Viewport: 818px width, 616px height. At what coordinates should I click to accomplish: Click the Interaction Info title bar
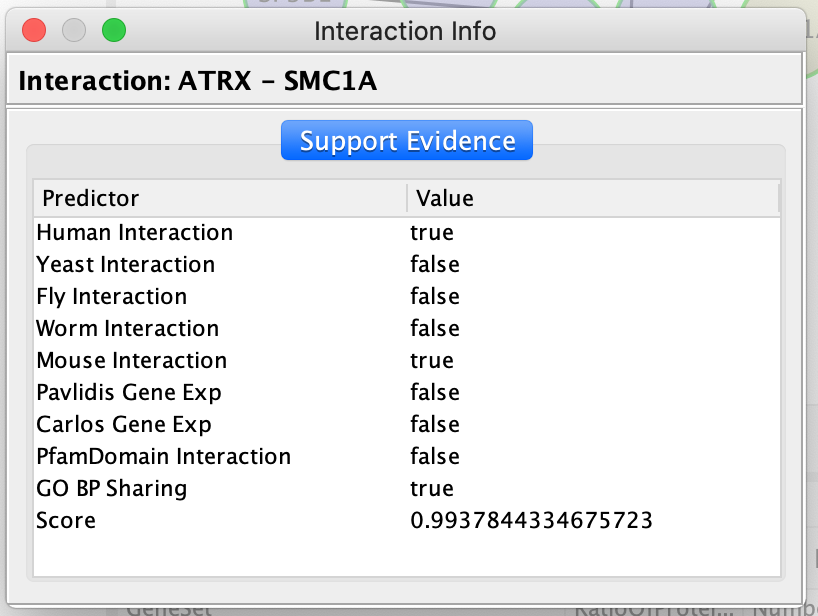pos(405,30)
